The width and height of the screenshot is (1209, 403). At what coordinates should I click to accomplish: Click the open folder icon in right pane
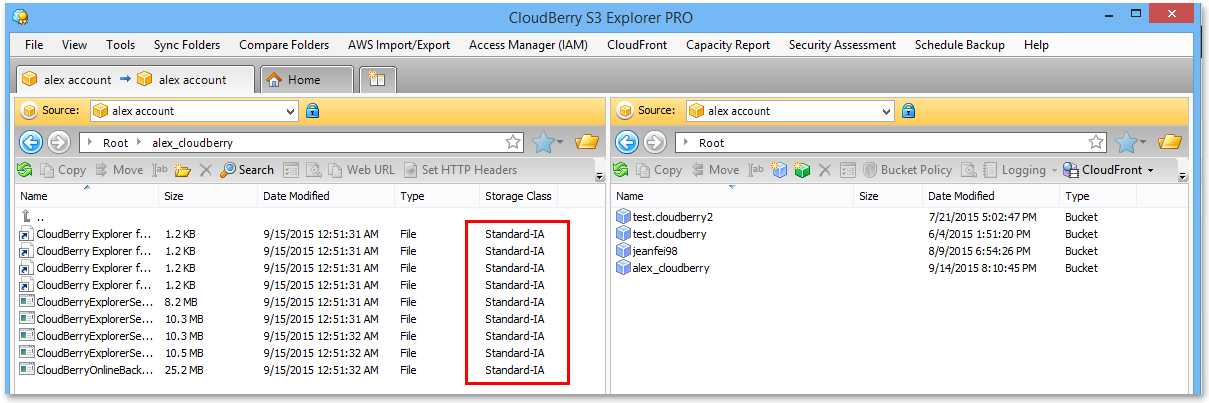pyautogui.click(x=1170, y=142)
